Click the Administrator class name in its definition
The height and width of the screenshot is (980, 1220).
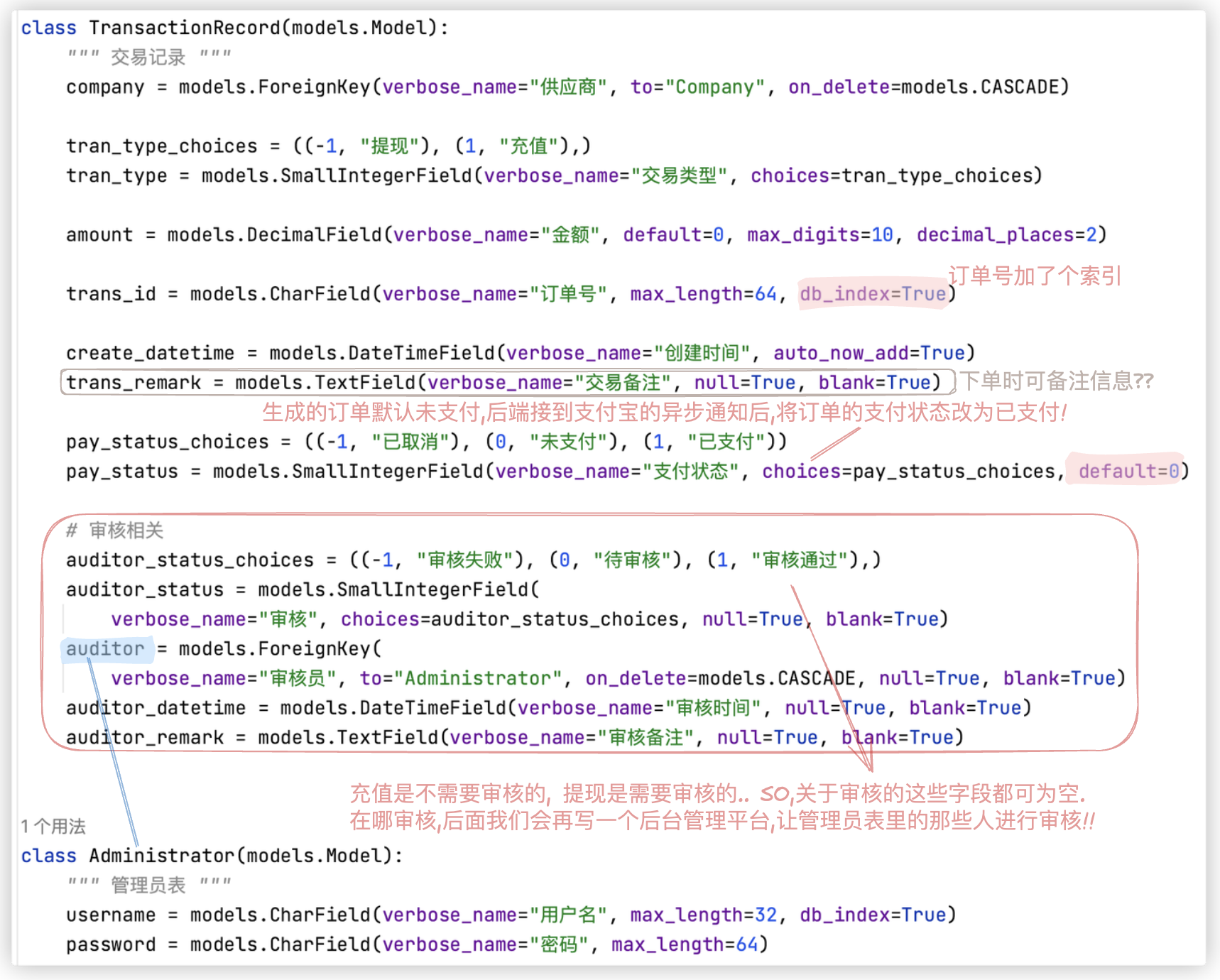click(162, 855)
